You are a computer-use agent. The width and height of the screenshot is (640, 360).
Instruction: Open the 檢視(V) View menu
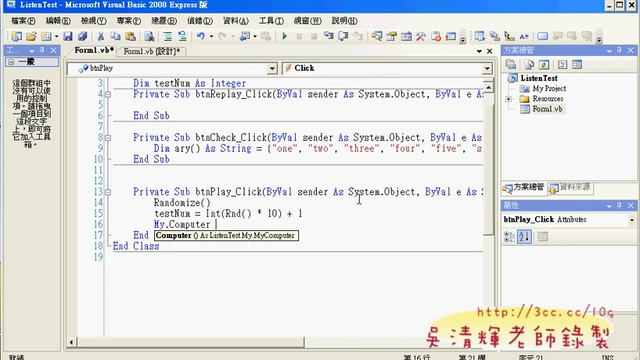click(x=93, y=21)
